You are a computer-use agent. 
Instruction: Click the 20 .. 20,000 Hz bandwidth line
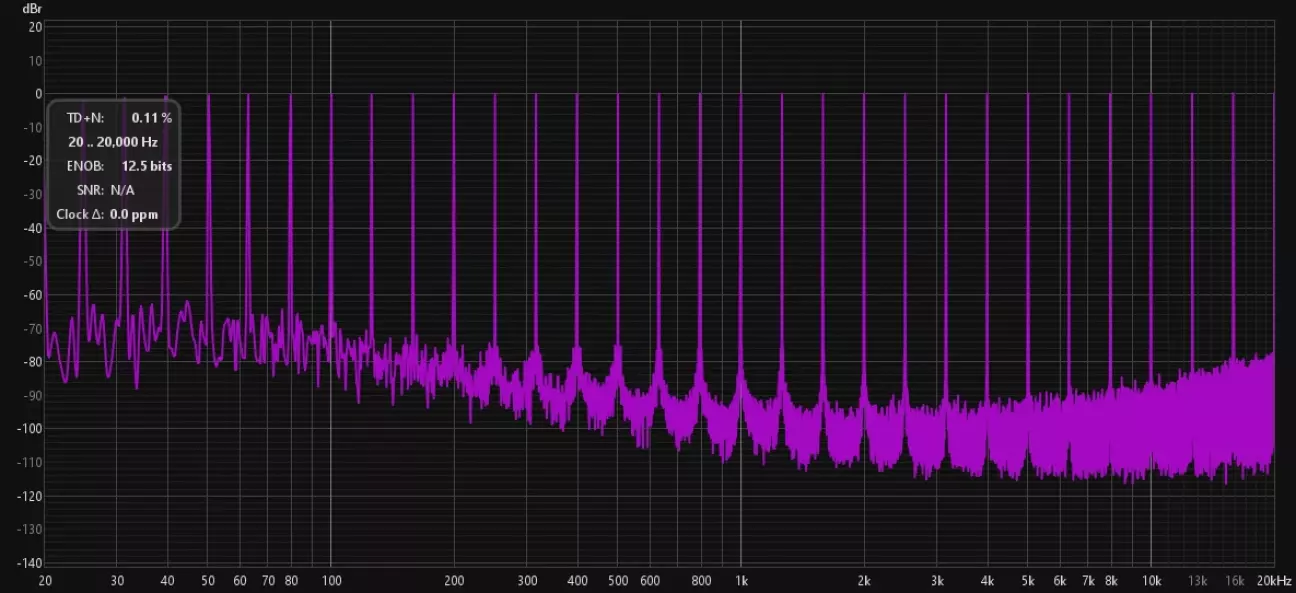point(113,142)
